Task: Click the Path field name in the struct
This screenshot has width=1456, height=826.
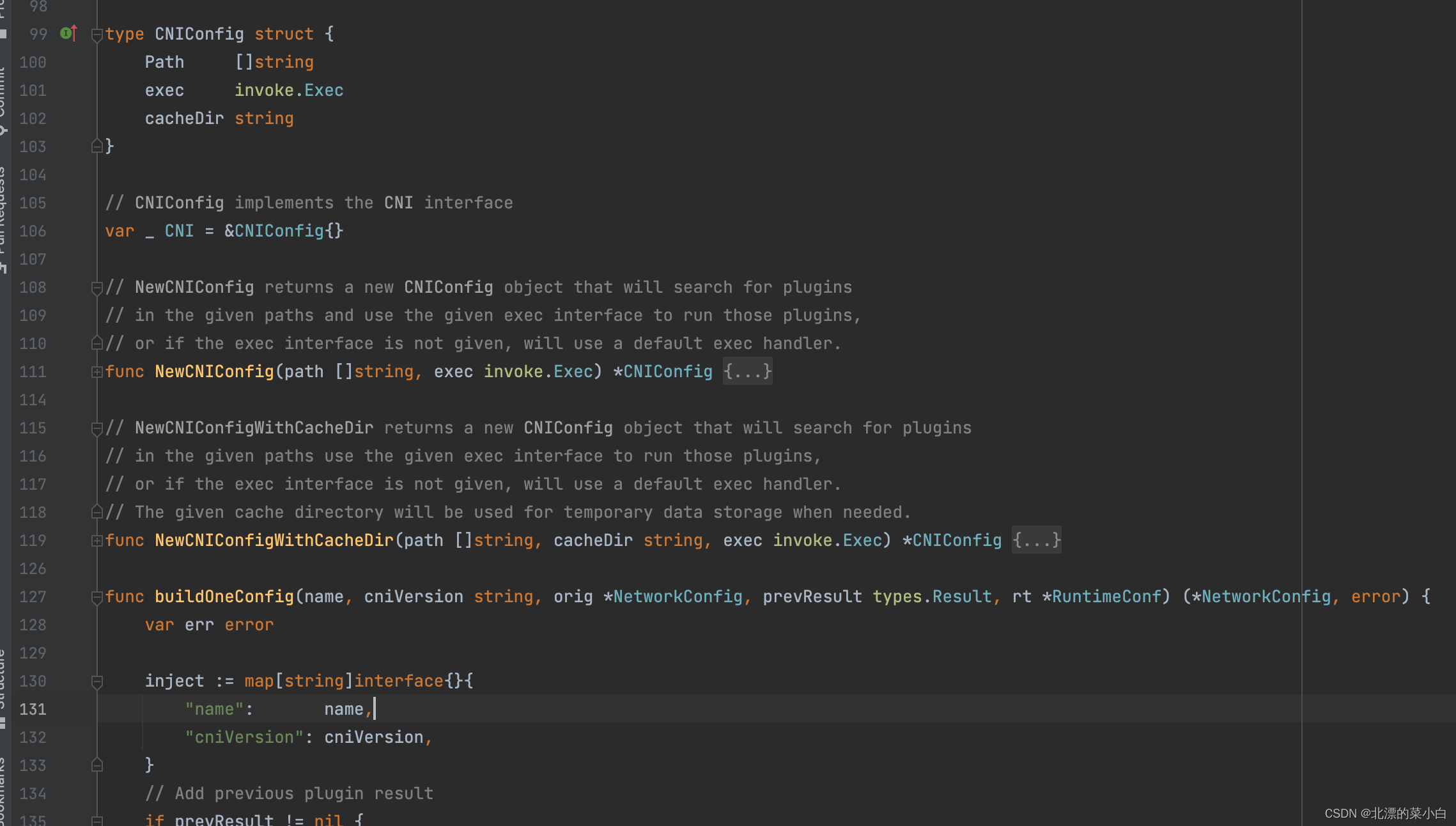Action: click(164, 62)
